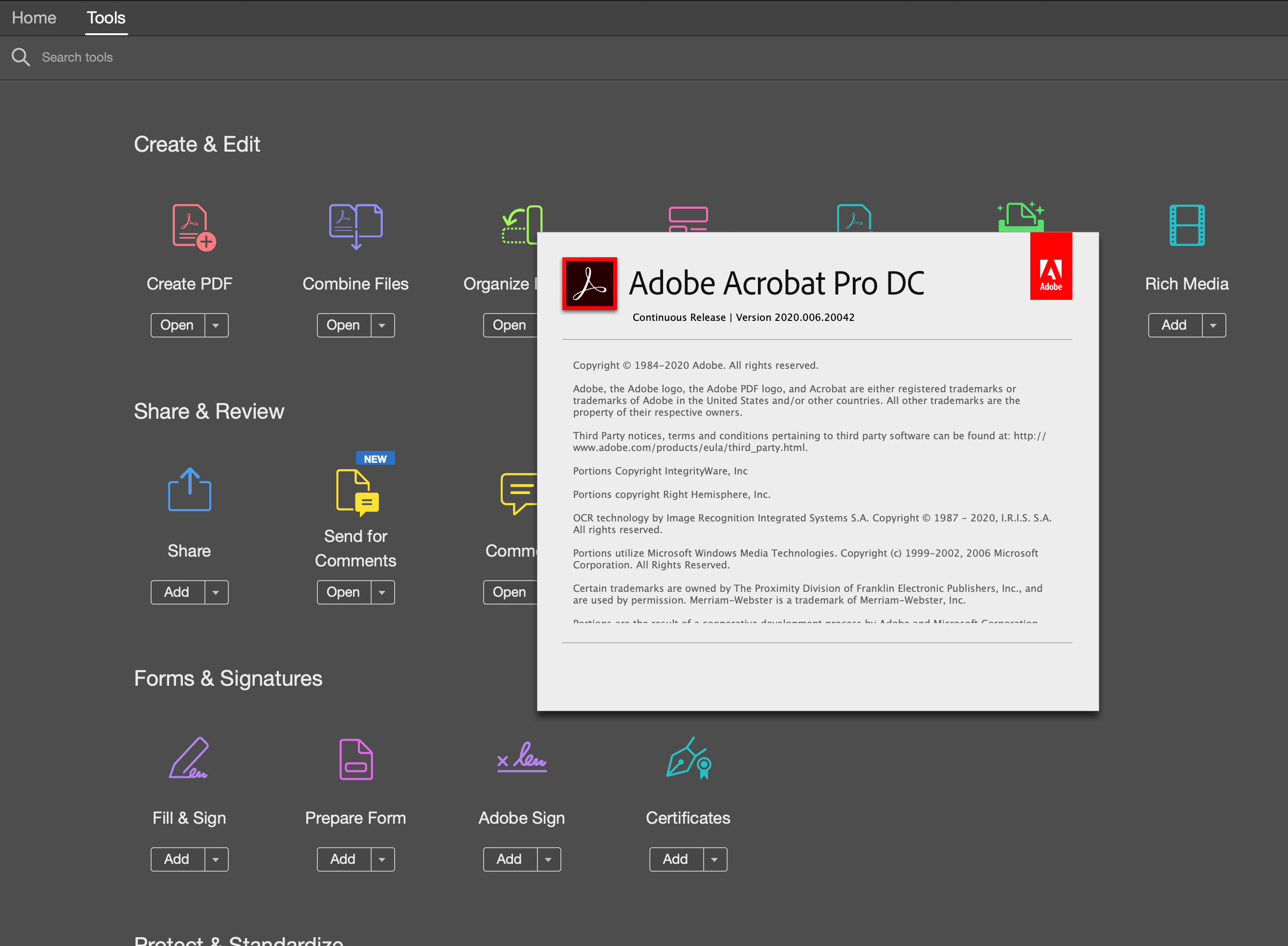Select the Fill & Sign pen icon
The width and height of the screenshot is (1288, 946).
(189, 758)
